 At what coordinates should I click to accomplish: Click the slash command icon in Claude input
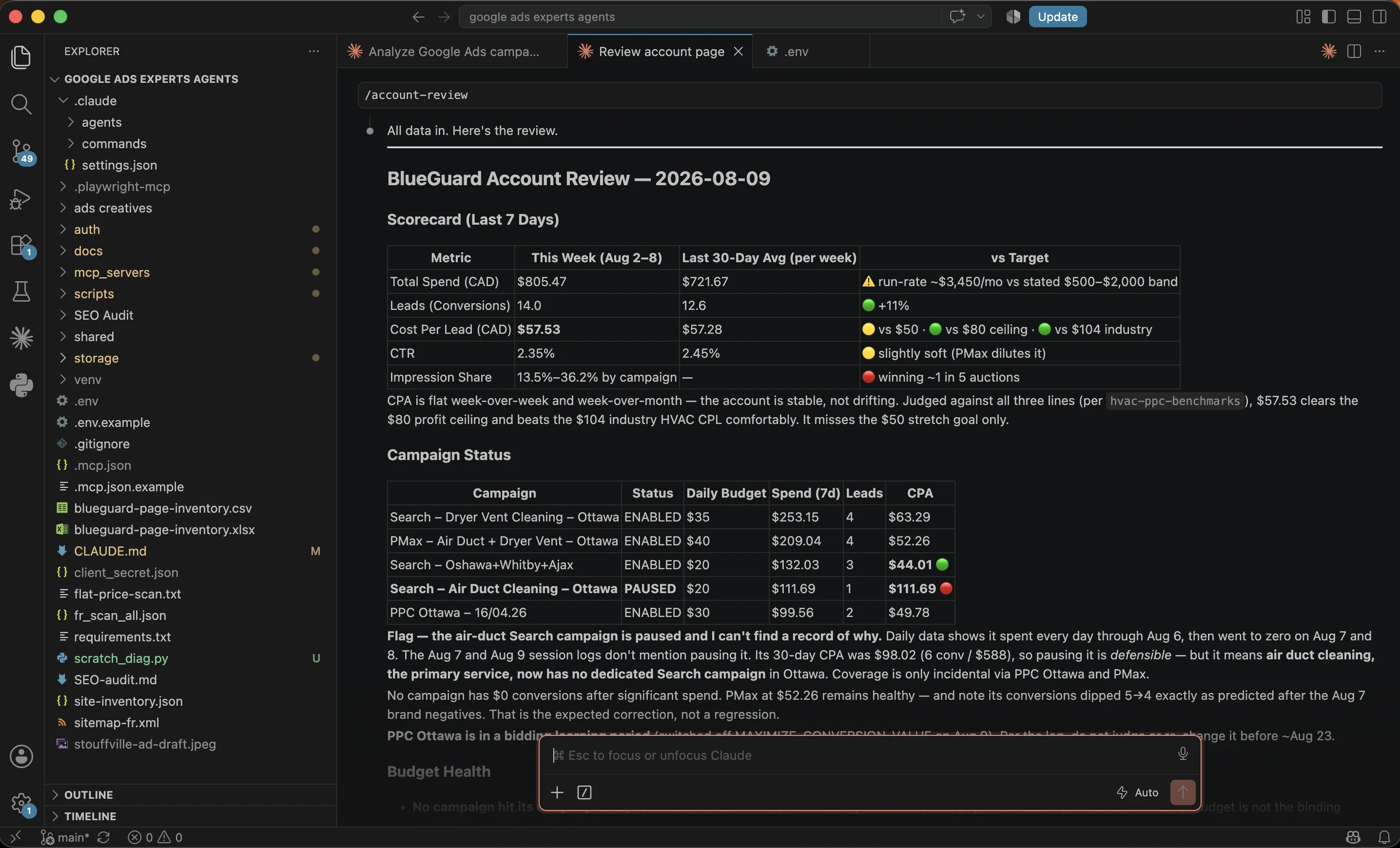click(x=584, y=792)
